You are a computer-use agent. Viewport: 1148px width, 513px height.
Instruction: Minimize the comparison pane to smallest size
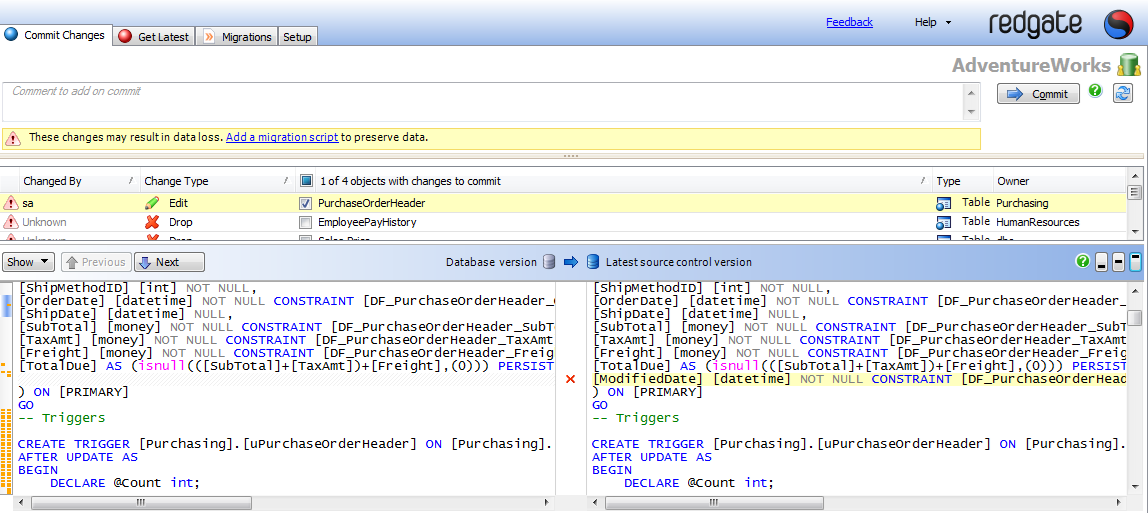pyautogui.click(x=1101, y=263)
